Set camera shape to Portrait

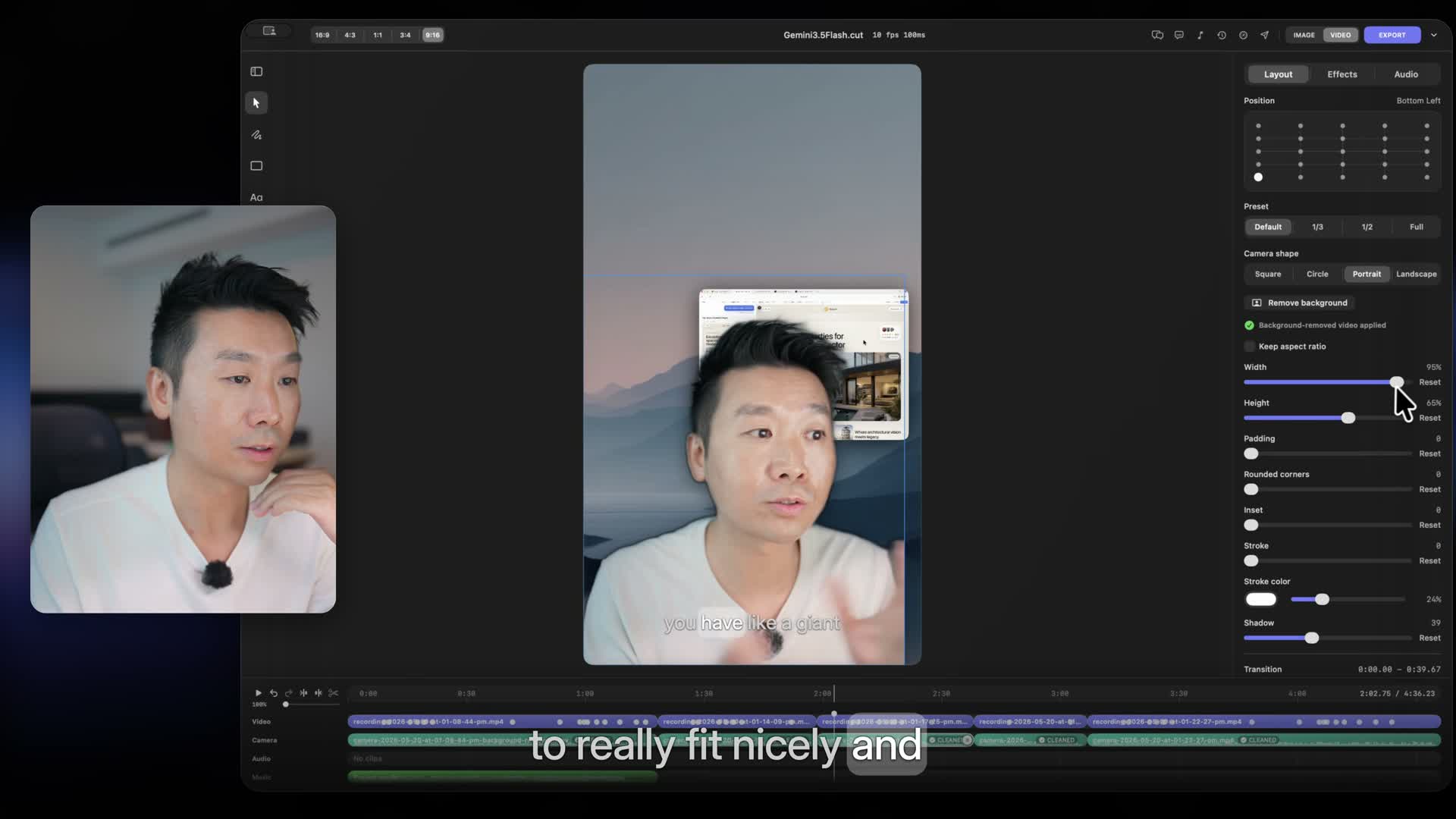(x=1367, y=274)
